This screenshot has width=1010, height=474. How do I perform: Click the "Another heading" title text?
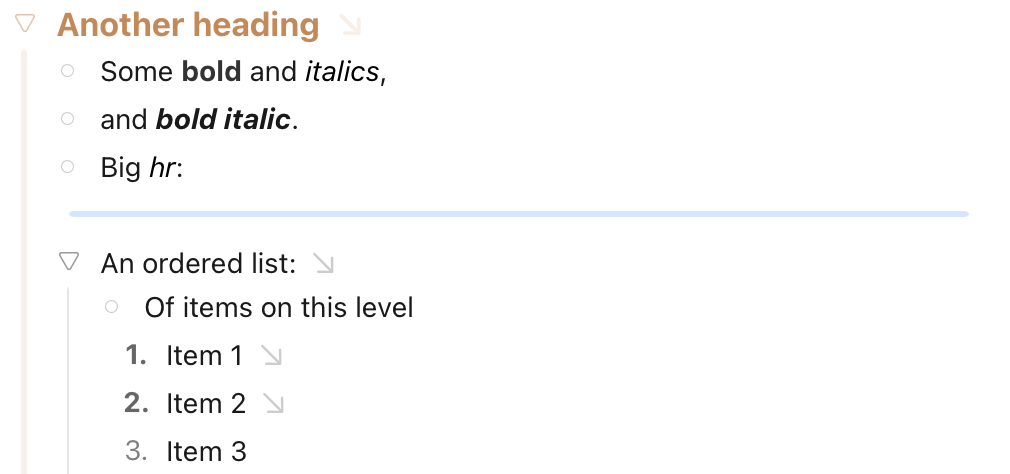188,24
